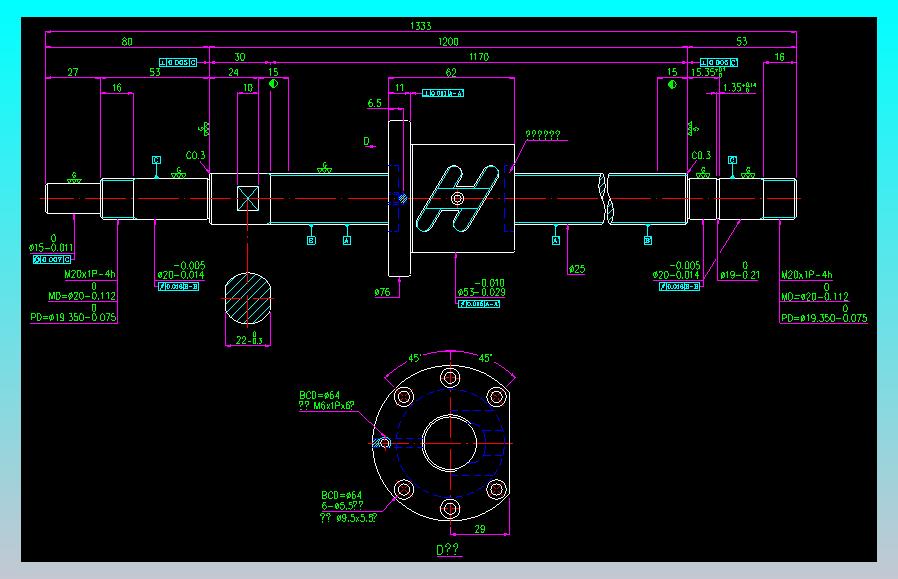The image size is (898, 579).
Task: Click the hatched oil hole on flange view
Action: (381, 443)
